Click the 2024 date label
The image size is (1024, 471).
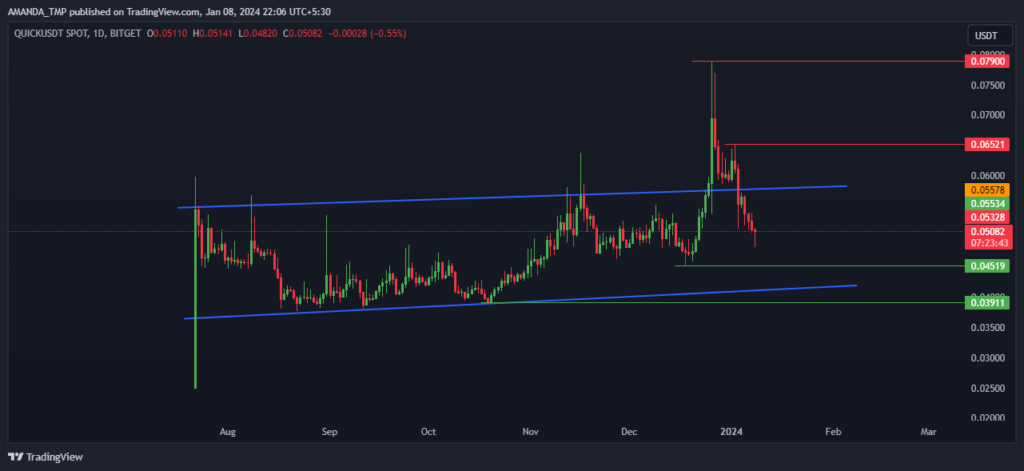[x=731, y=432]
